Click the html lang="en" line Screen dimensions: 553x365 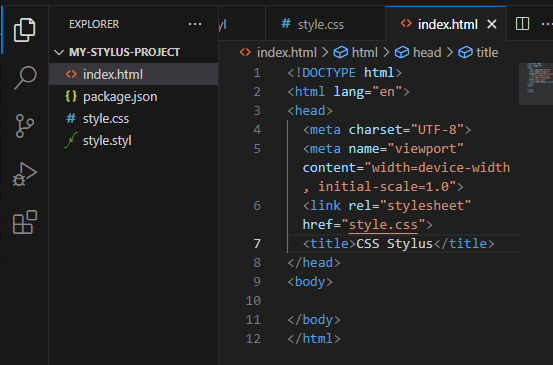(348, 92)
